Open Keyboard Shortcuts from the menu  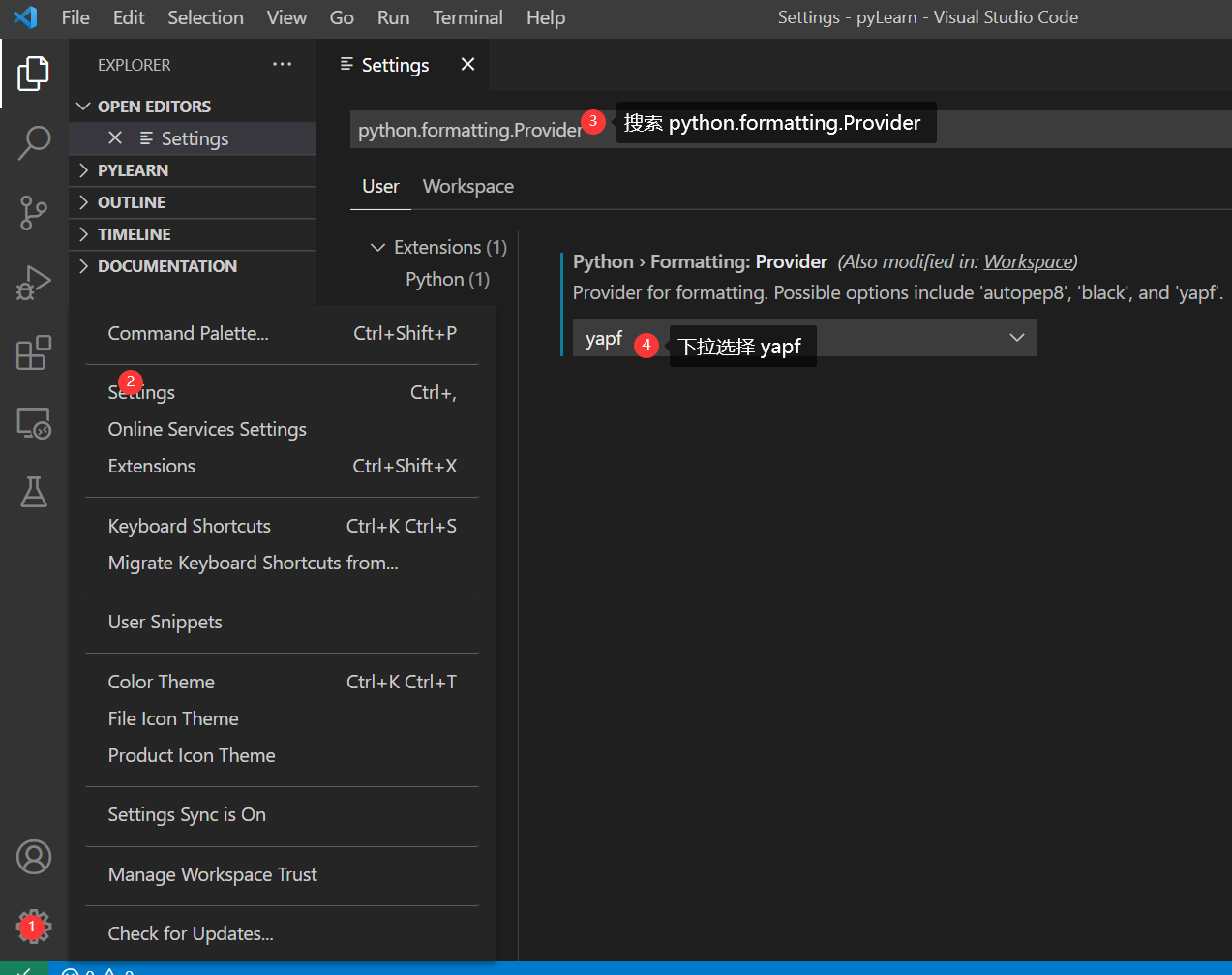click(x=282, y=526)
